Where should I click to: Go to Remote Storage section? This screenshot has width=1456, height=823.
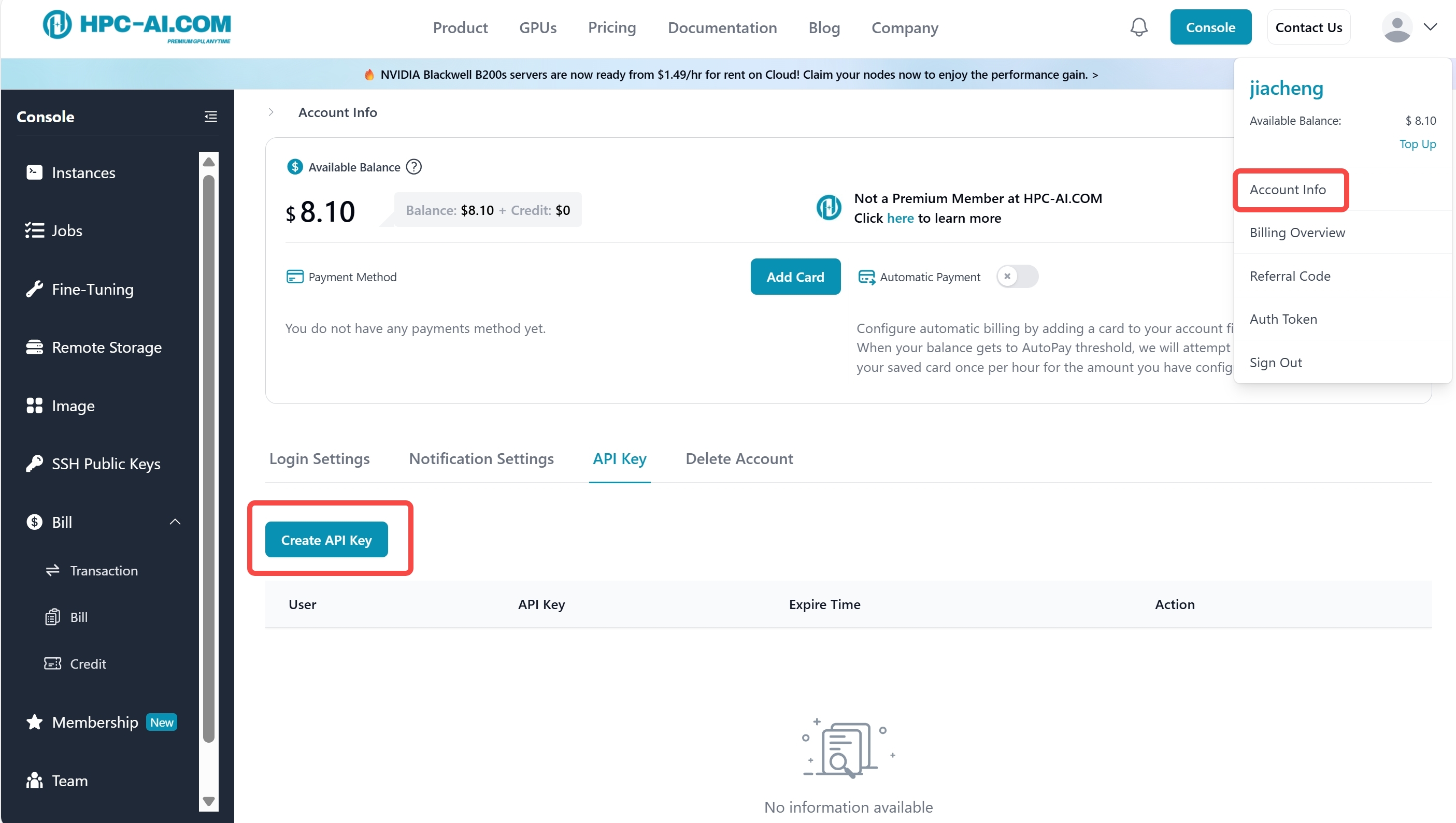[106, 347]
